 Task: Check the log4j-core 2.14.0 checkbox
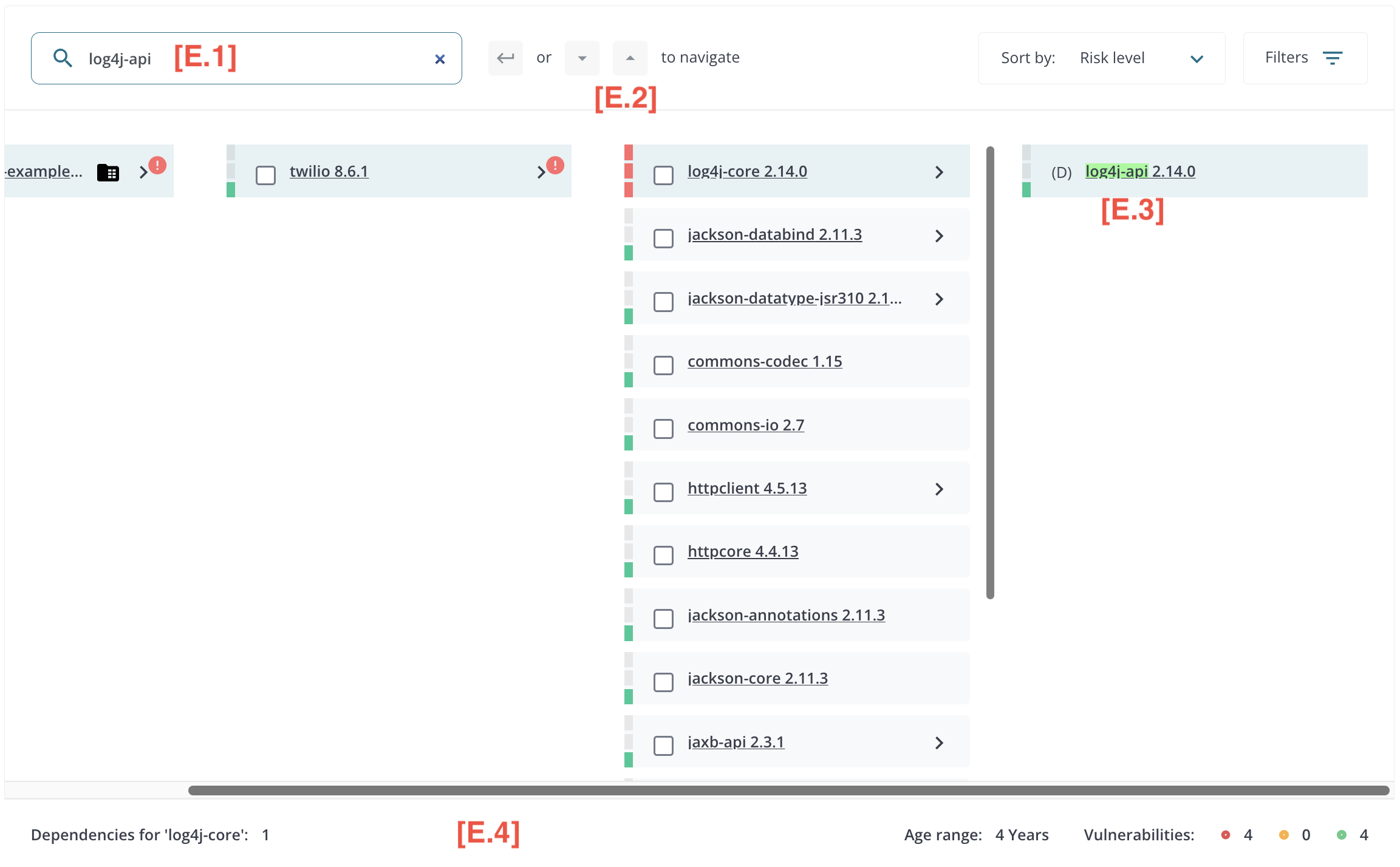pyautogui.click(x=663, y=175)
